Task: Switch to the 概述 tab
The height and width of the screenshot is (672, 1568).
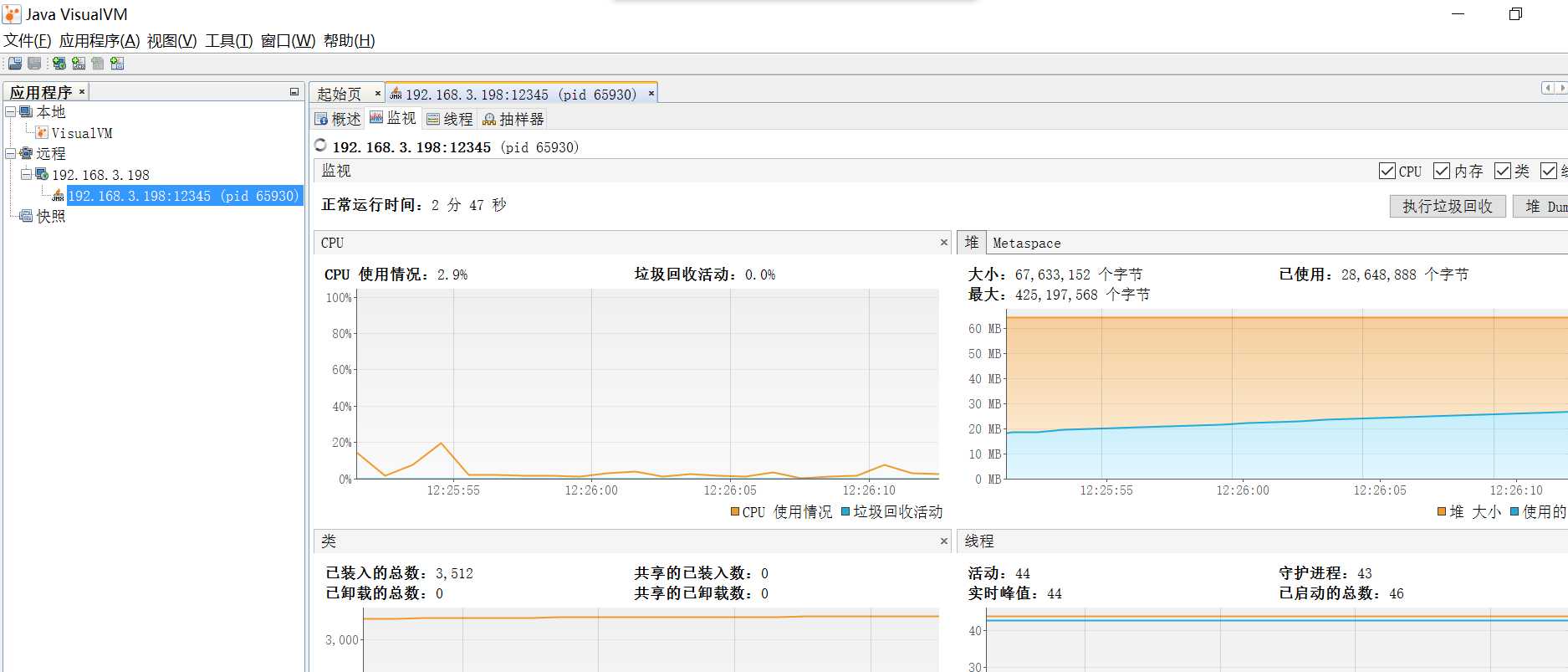Action: [x=338, y=119]
